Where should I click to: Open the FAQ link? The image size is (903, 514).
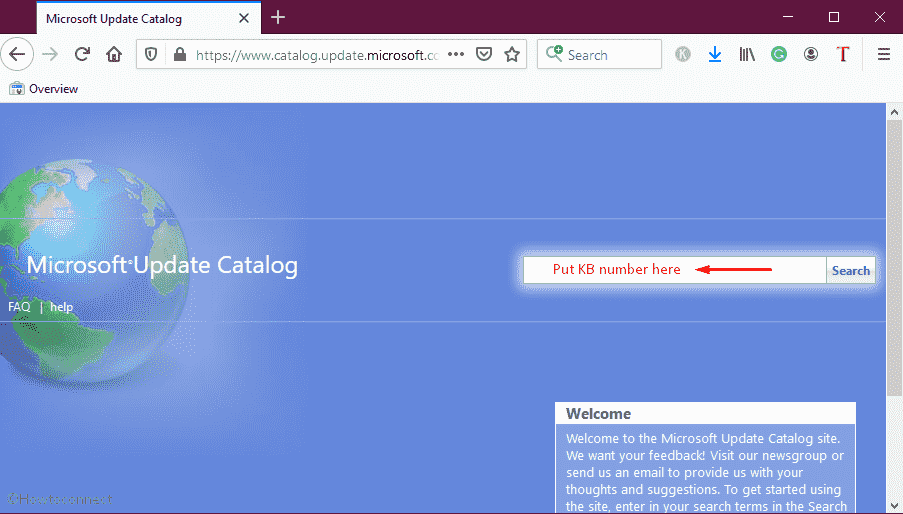tap(19, 307)
